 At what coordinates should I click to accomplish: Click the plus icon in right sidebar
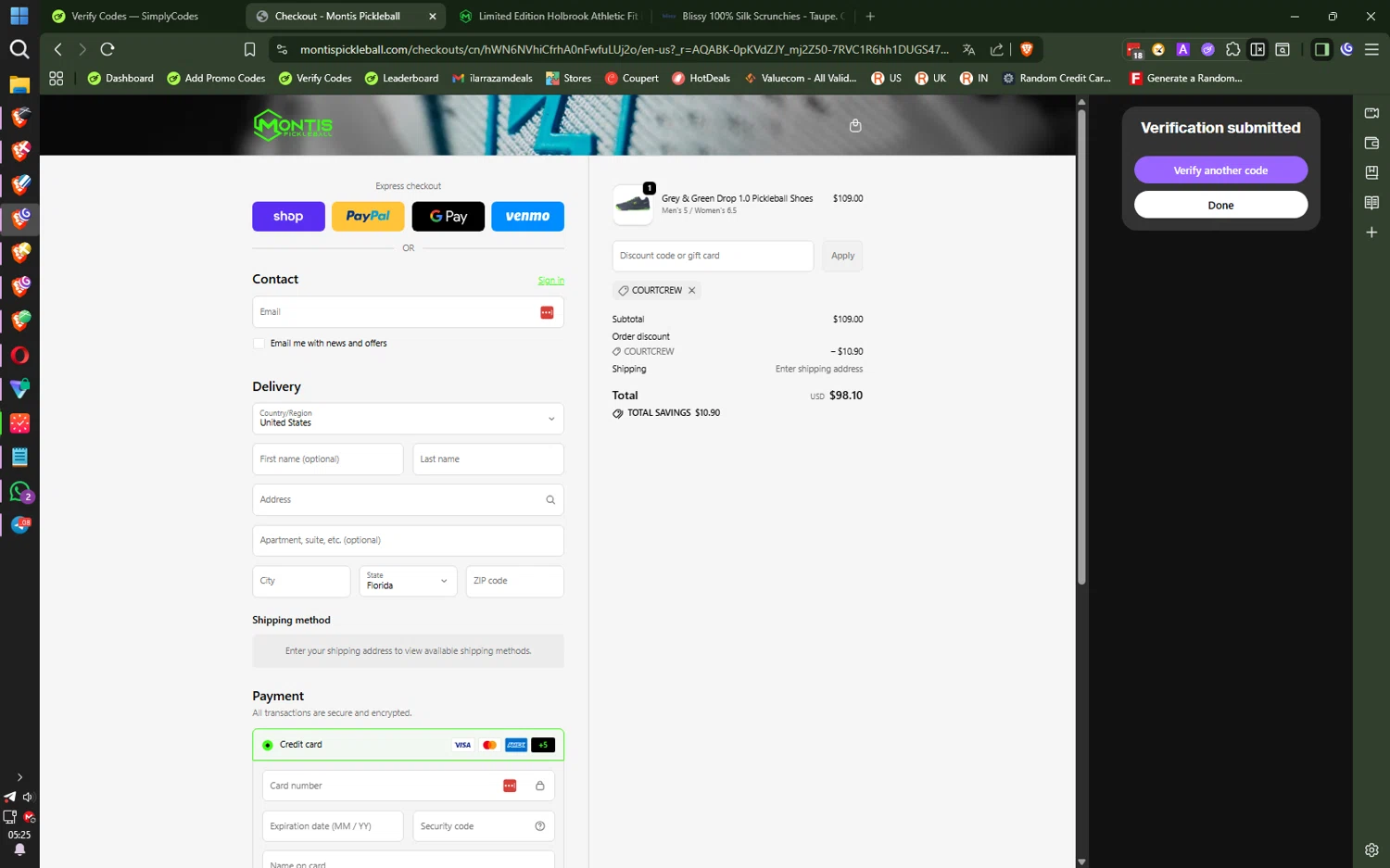[1371, 232]
